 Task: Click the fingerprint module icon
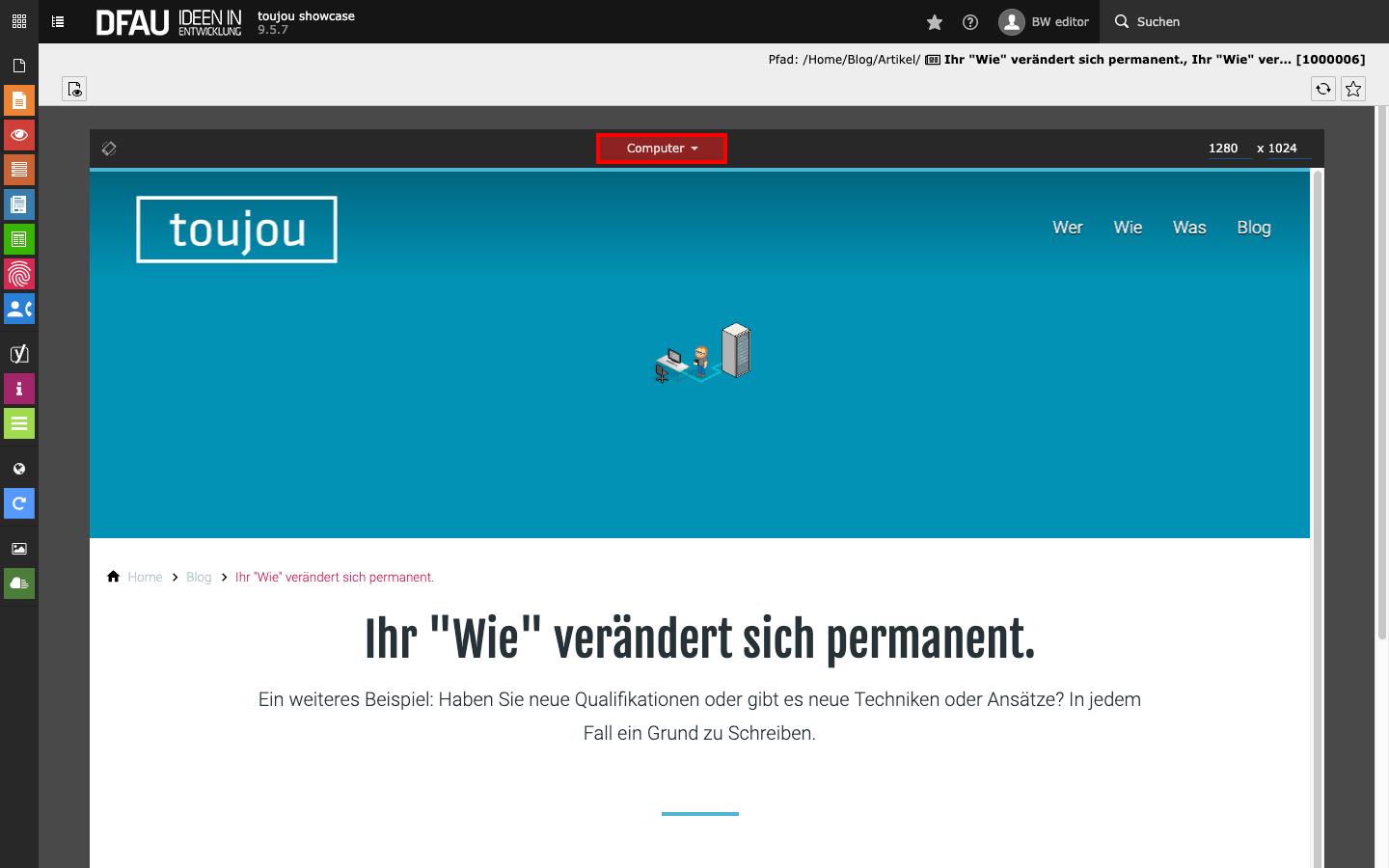click(19, 275)
